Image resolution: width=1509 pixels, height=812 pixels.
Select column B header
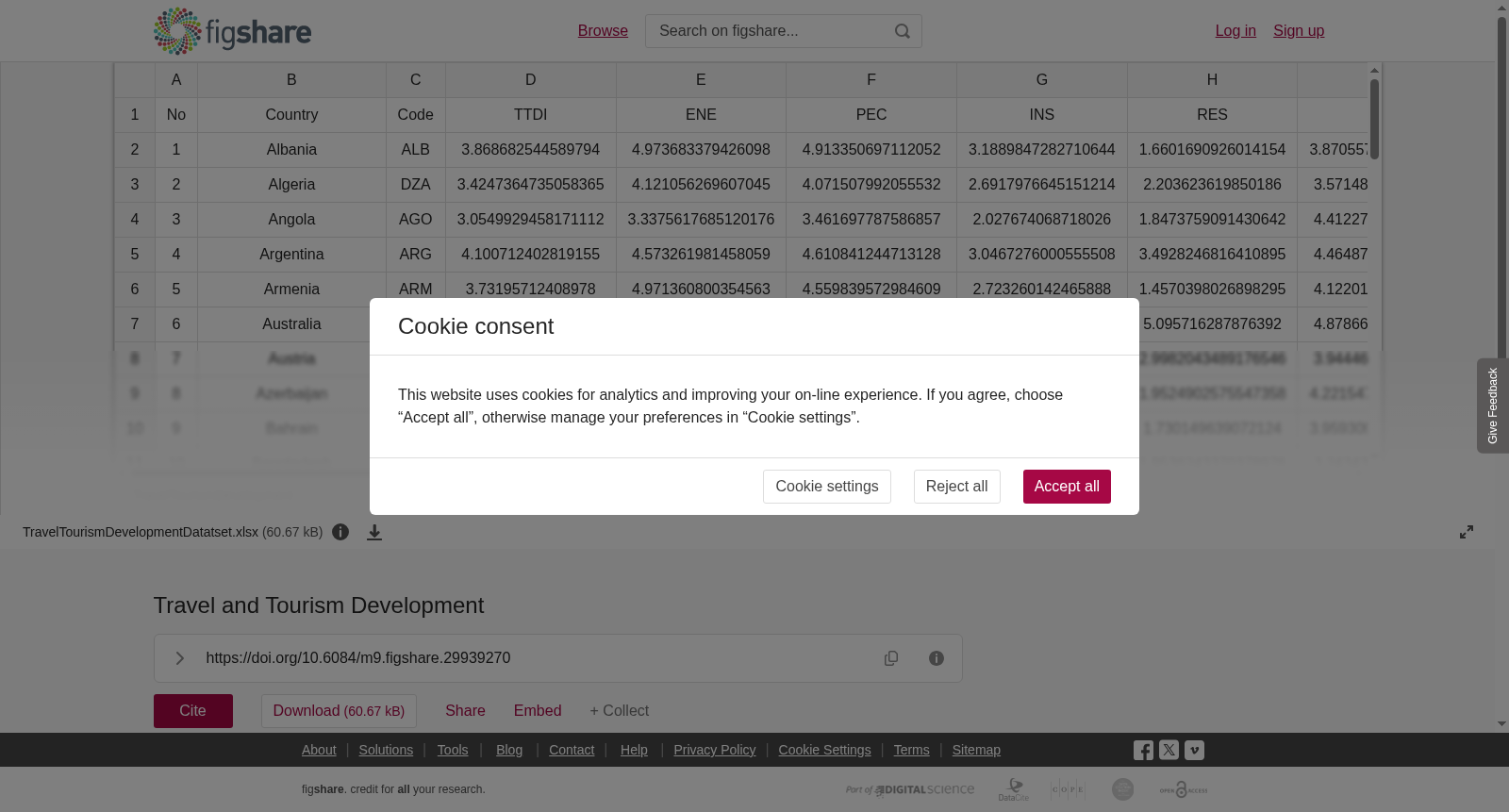click(291, 80)
